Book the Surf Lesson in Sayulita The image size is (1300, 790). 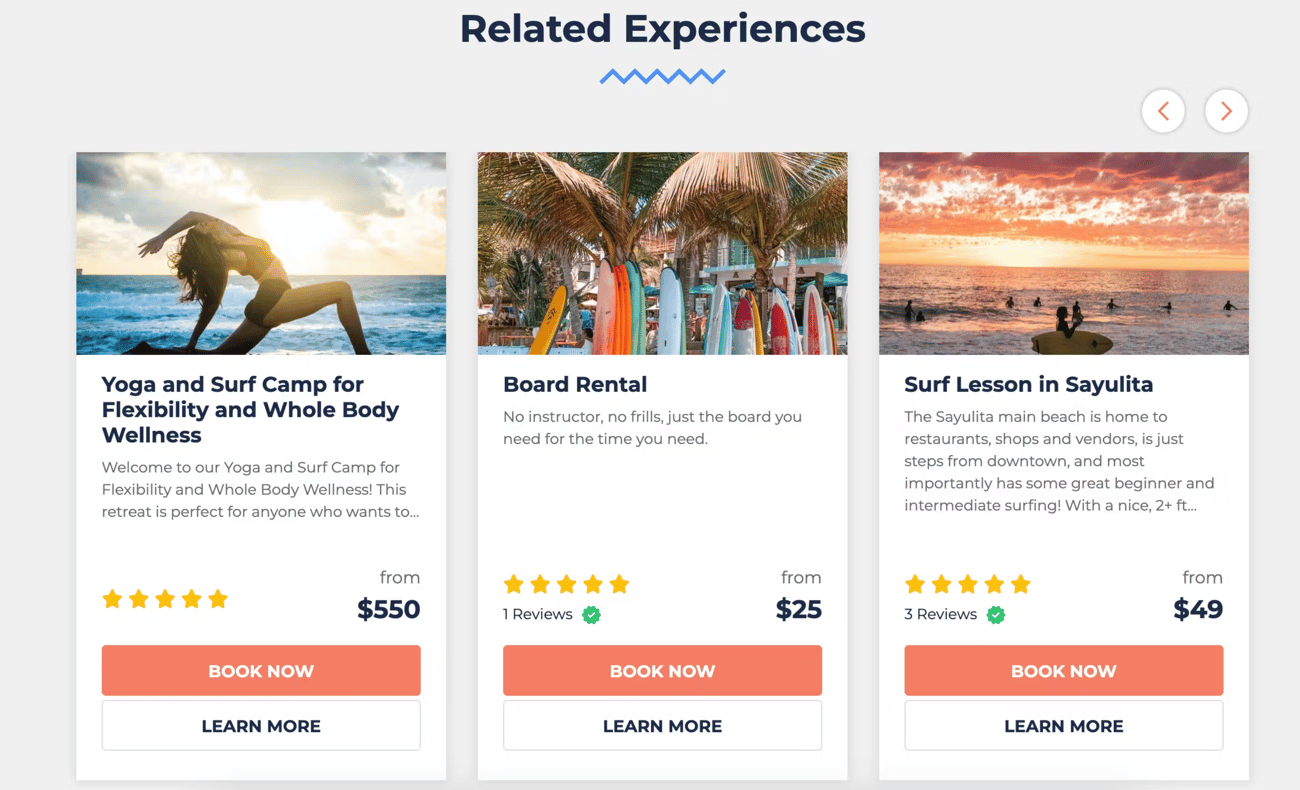(x=1063, y=671)
